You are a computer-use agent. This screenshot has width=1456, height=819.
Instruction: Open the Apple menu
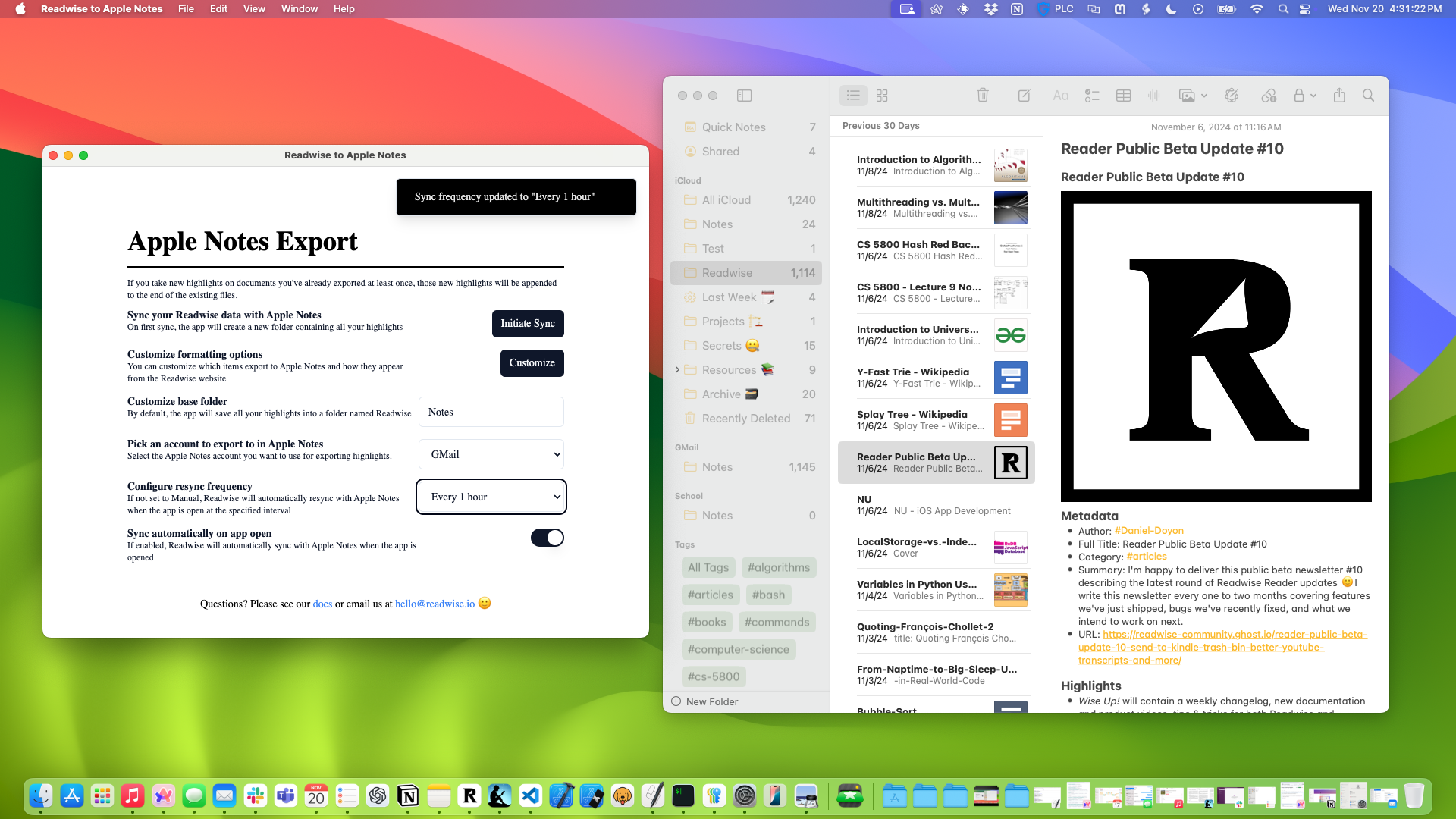pos(20,9)
